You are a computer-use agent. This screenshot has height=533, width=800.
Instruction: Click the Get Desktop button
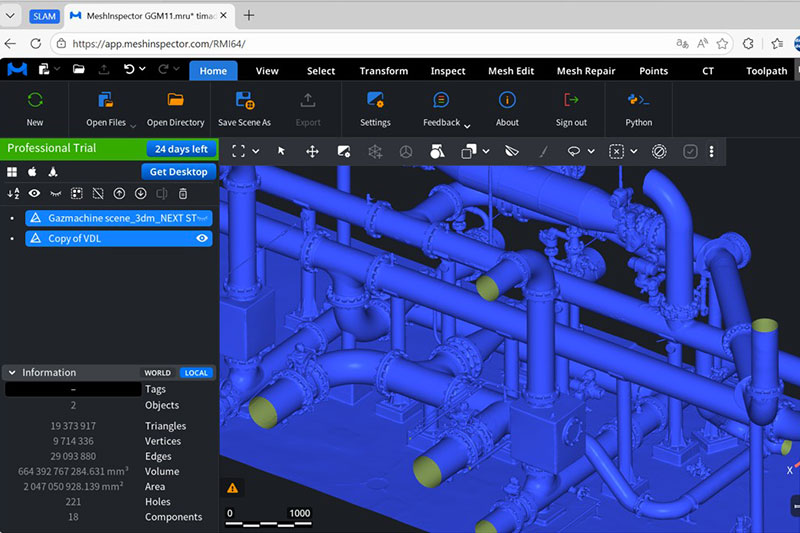tap(179, 171)
